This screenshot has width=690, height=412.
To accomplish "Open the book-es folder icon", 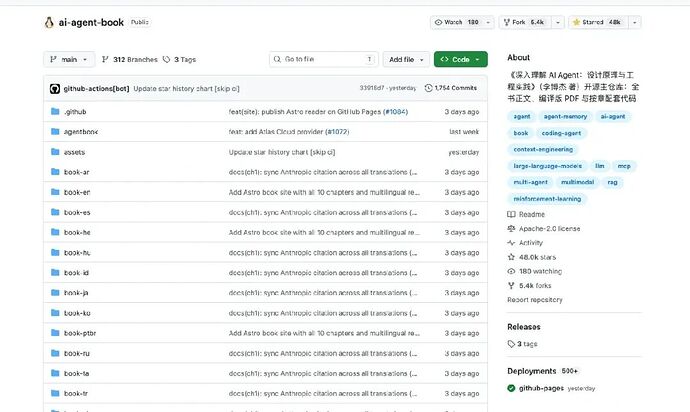I will click(x=55, y=212).
